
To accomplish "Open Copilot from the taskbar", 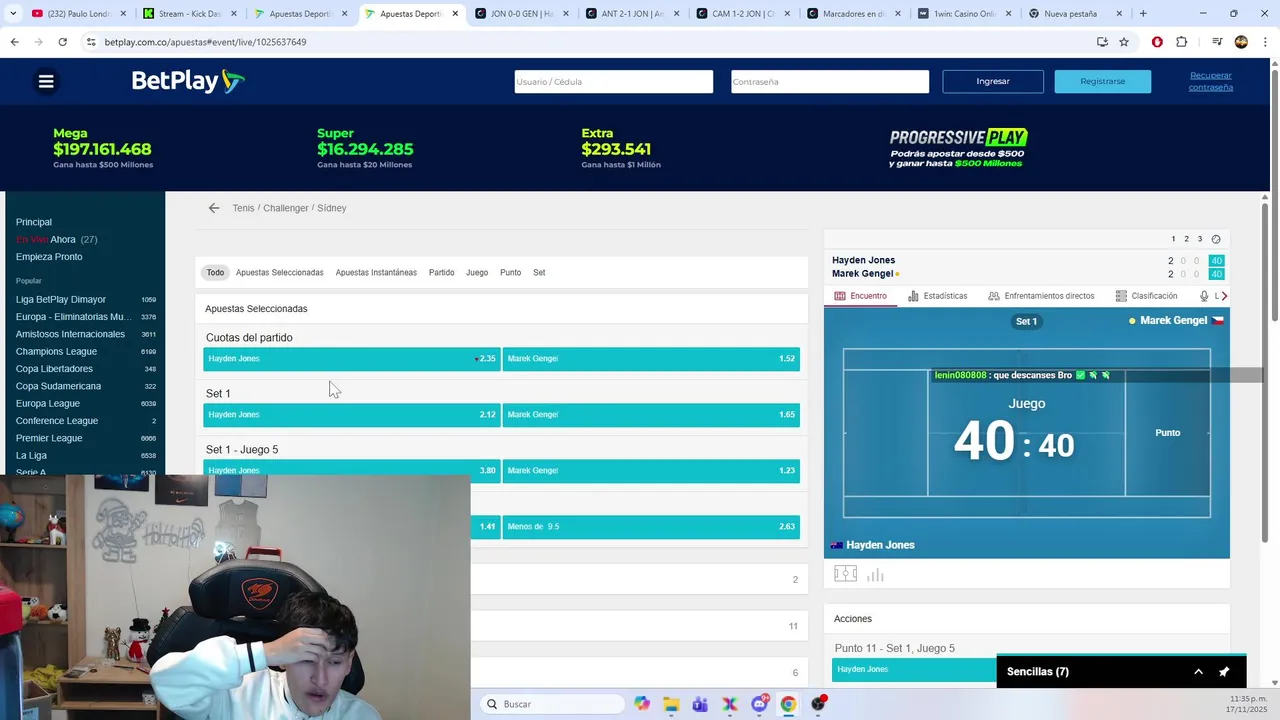I will point(642,704).
